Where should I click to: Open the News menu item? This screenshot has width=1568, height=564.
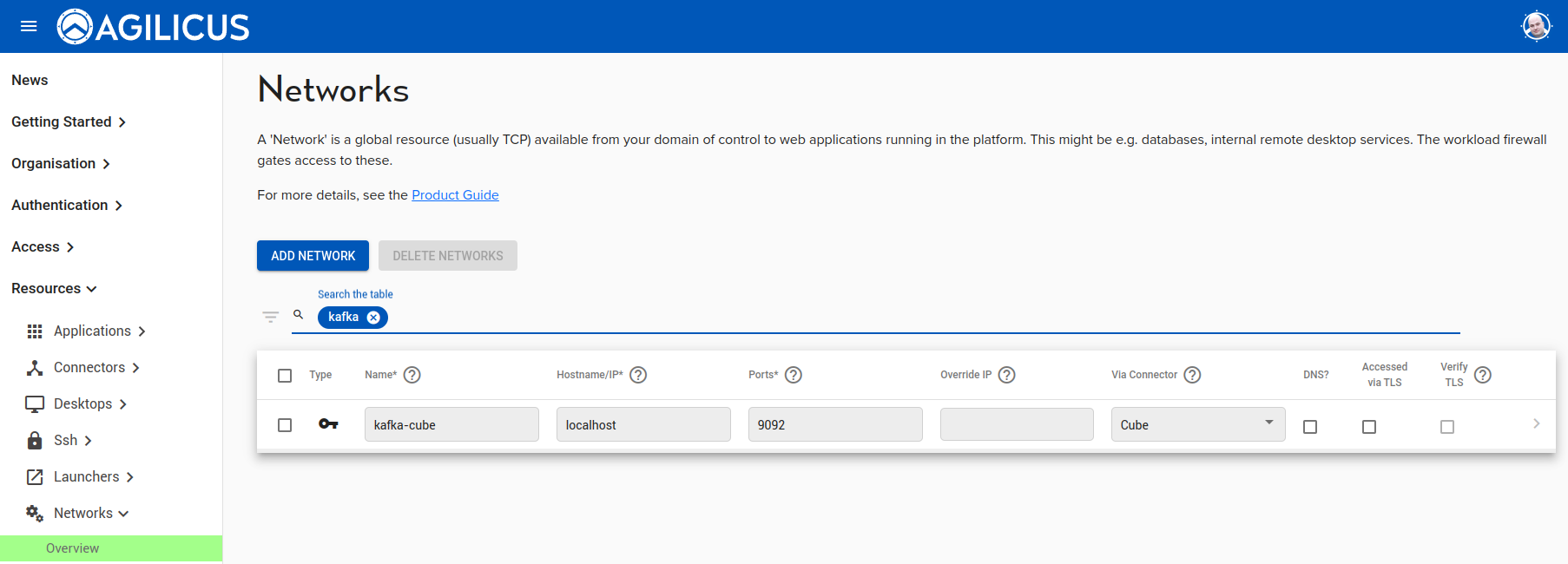pyautogui.click(x=30, y=81)
